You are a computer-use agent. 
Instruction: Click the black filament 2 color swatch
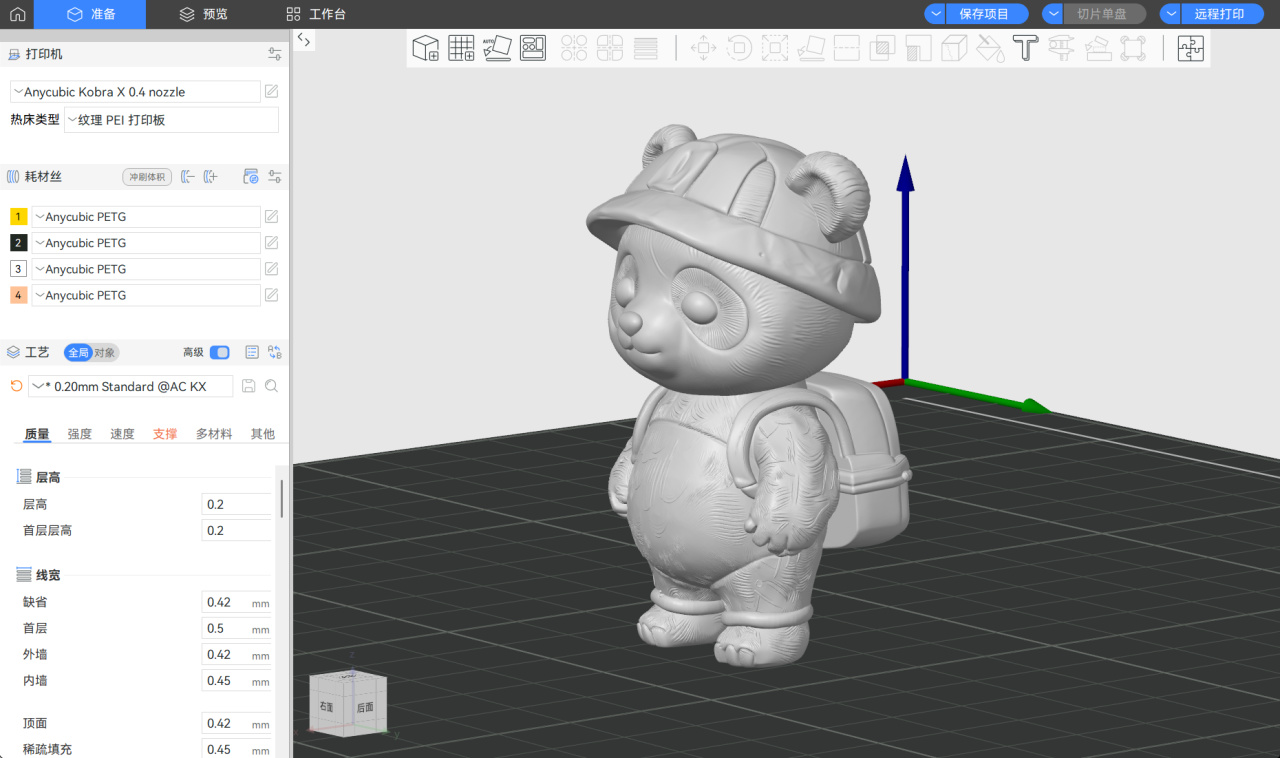pyautogui.click(x=18, y=243)
